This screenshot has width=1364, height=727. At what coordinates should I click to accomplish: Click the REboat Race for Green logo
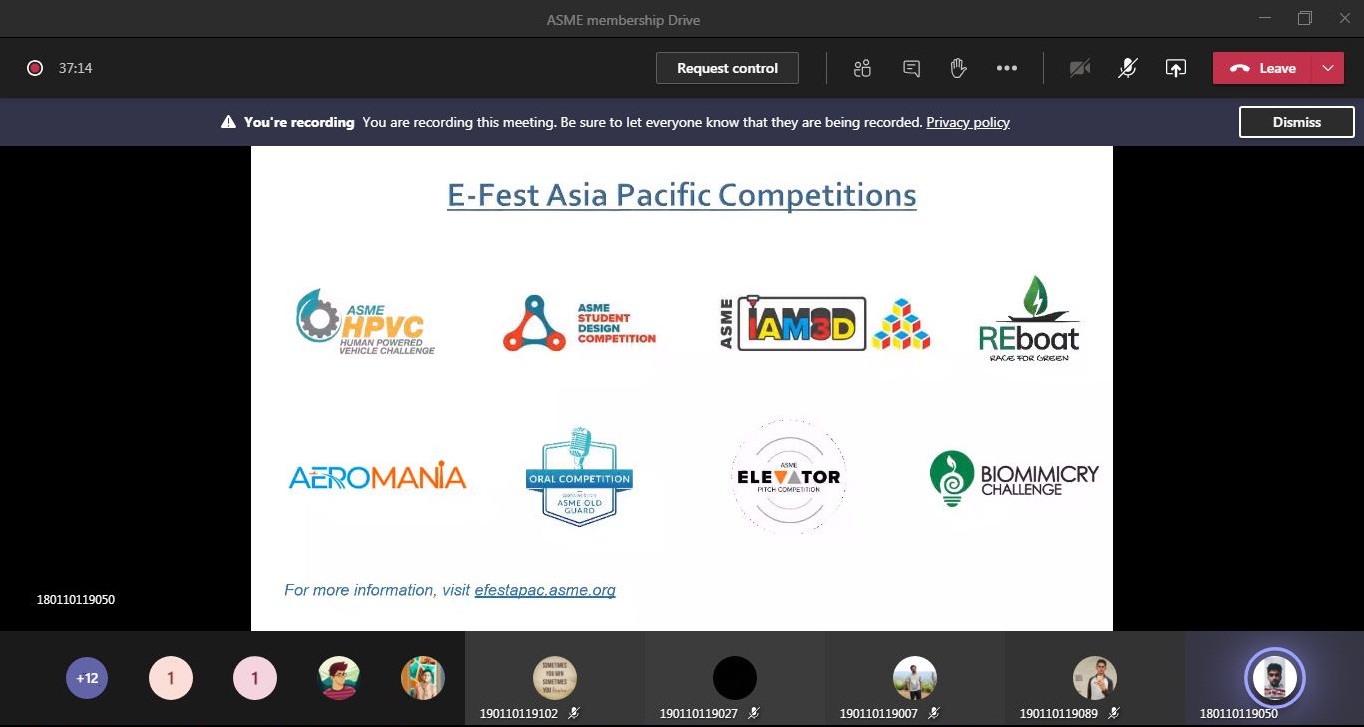tap(1029, 319)
